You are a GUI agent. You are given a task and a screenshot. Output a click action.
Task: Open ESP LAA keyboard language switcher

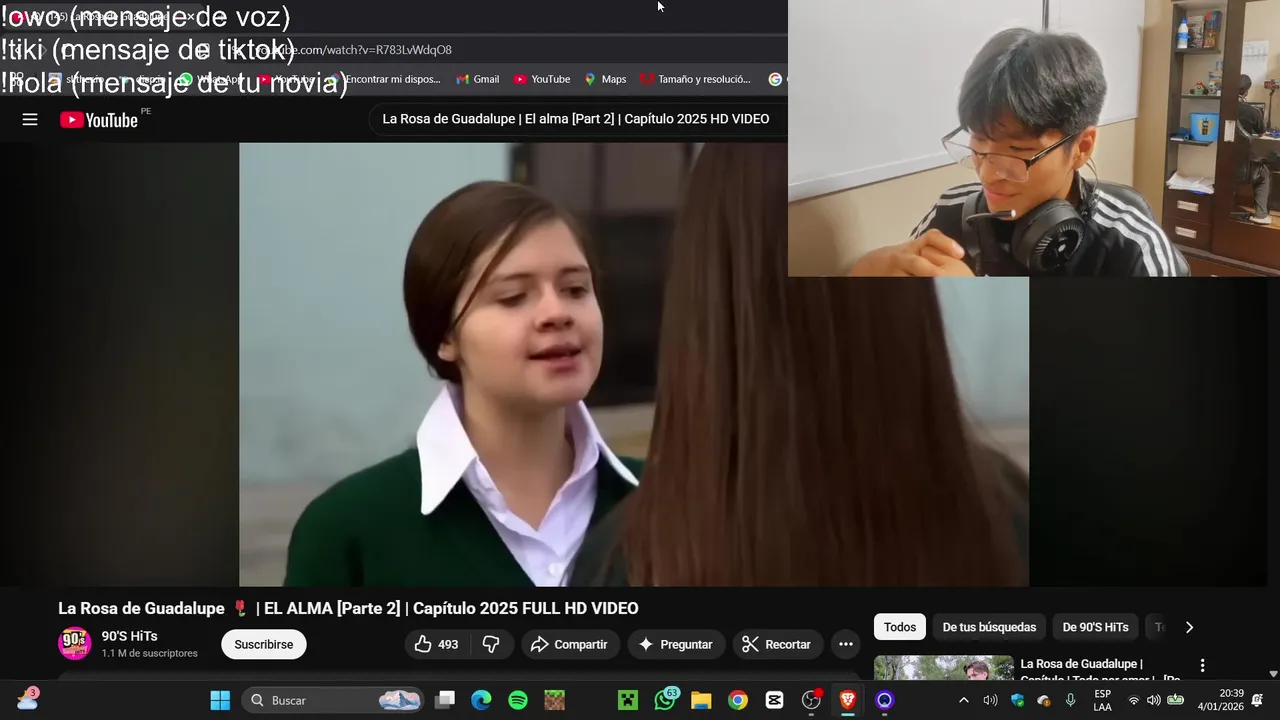pyautogui.click(x=1102, y=700)
